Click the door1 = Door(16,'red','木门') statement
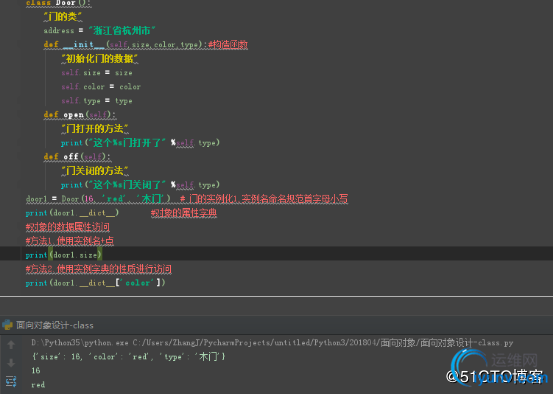554x394 pixels. click(98, 199)
